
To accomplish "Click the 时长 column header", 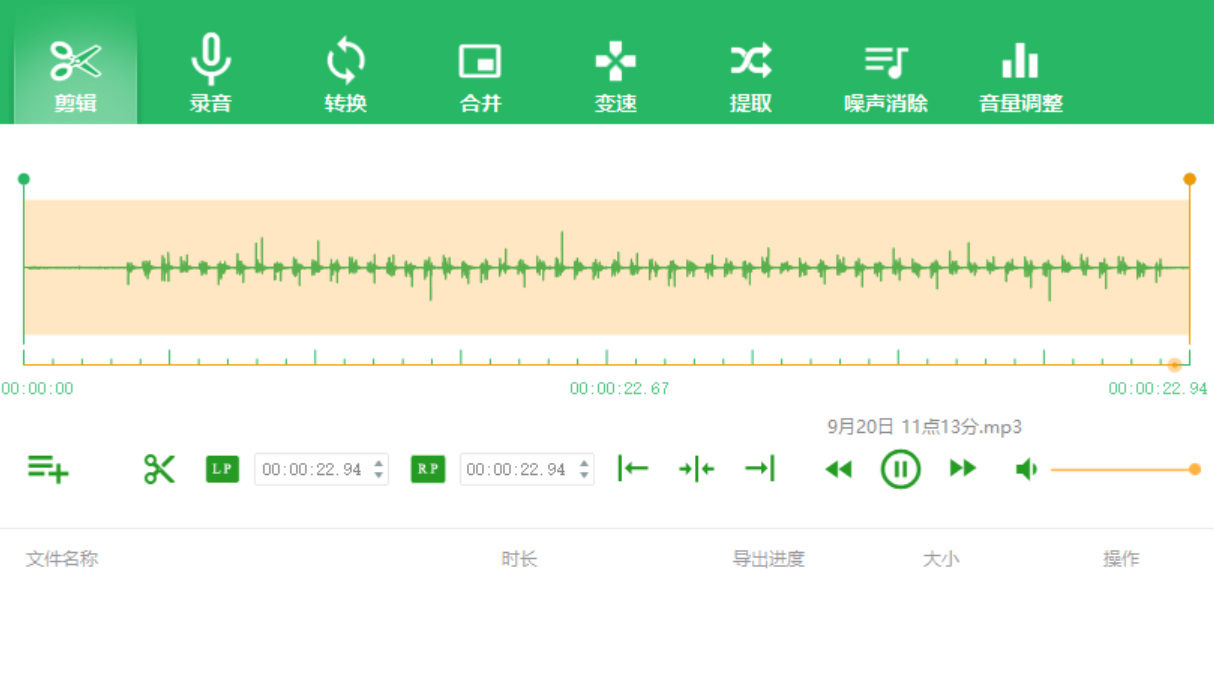I will (519, 559).
